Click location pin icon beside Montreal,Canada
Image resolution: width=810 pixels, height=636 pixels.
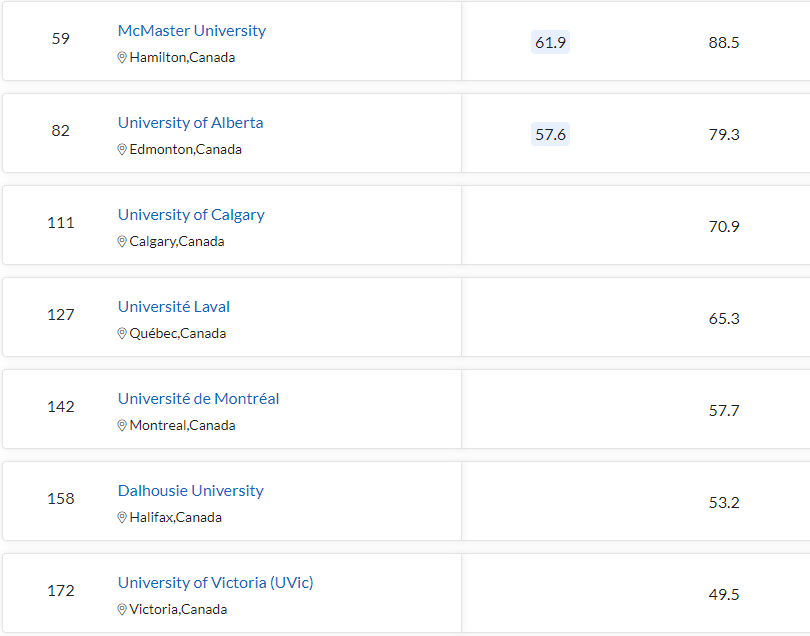point(122,425)
